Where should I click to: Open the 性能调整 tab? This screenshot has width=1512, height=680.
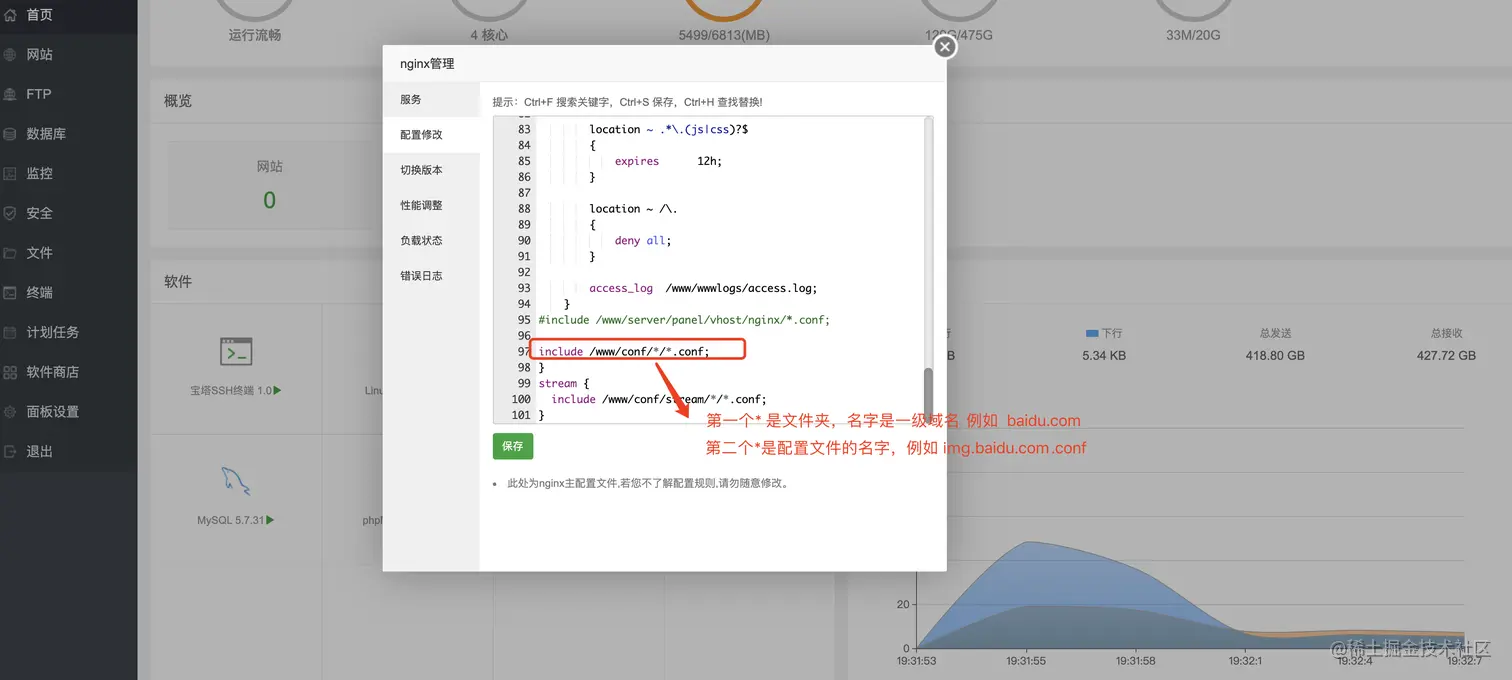[431, 205]
